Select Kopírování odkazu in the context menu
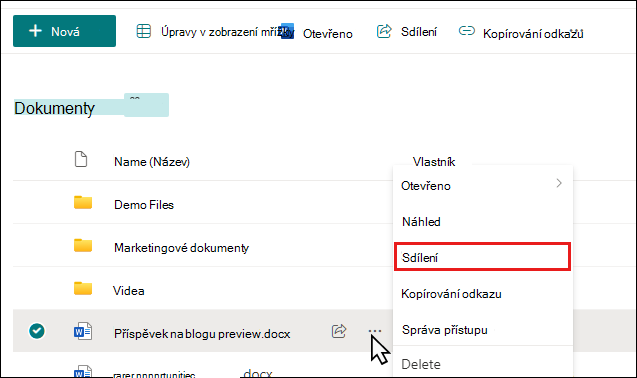This screenshot has height=378, width=637. tap(451, 294)
